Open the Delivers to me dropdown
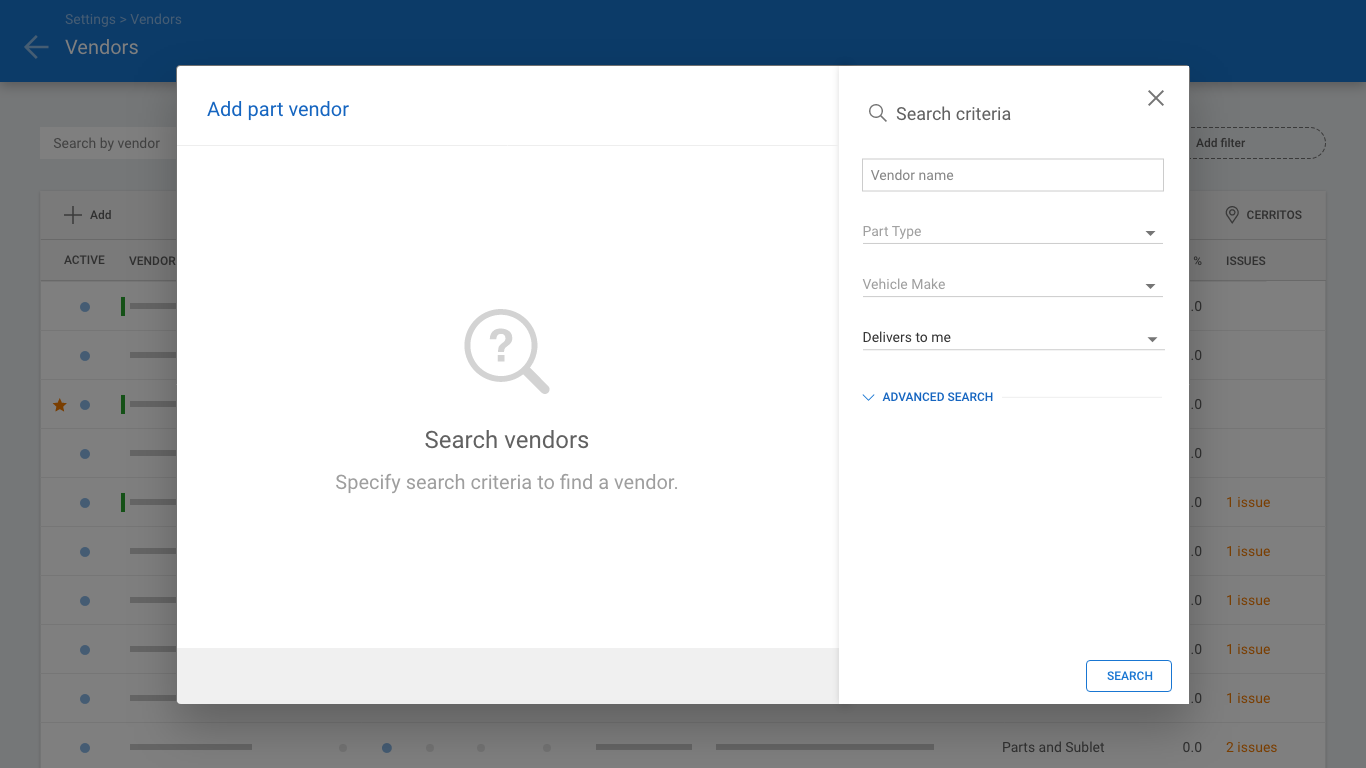1366x768 pixels. 1012,338
